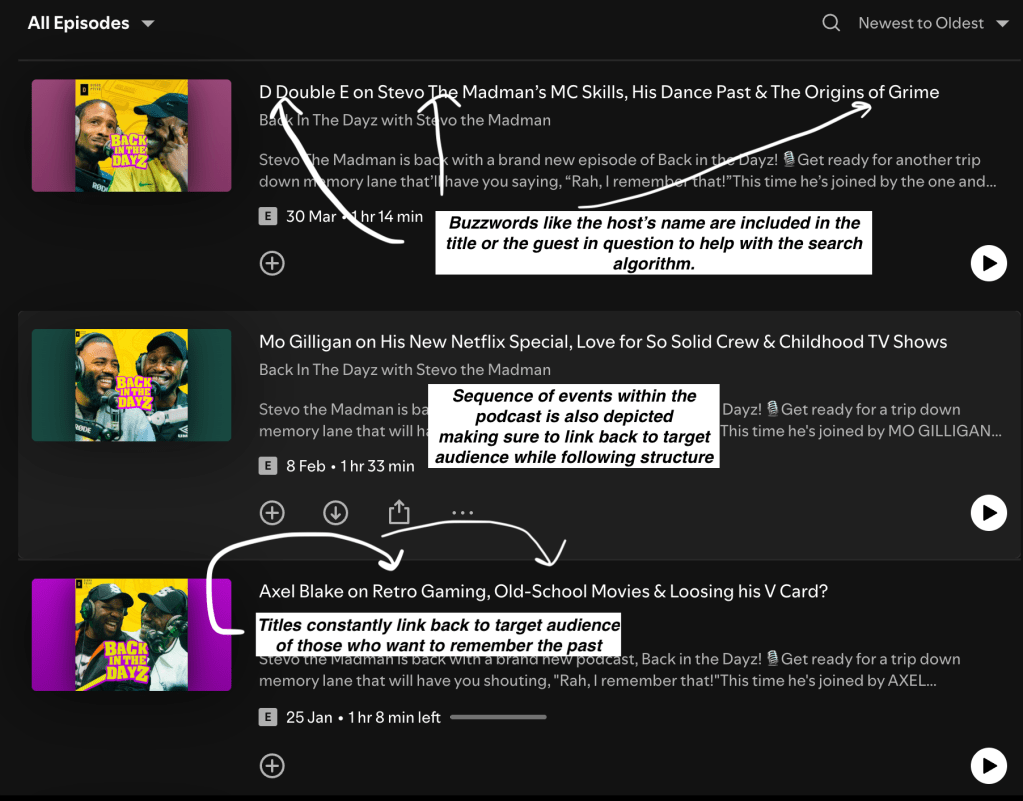The width and height of the screenshot is (1023, 801).
Task: Add D Double E episode to library
Action: [272, 263]
